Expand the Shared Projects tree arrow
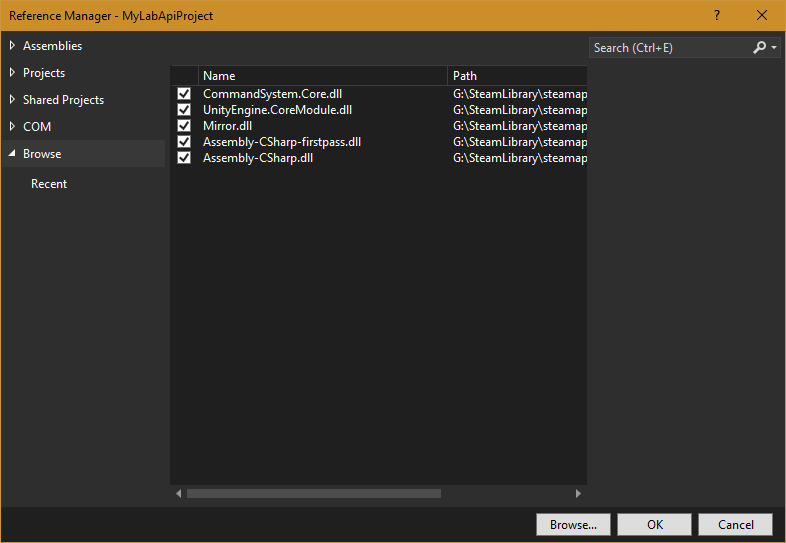This screenshot has height=543, width=786. (x=12, y=100)
